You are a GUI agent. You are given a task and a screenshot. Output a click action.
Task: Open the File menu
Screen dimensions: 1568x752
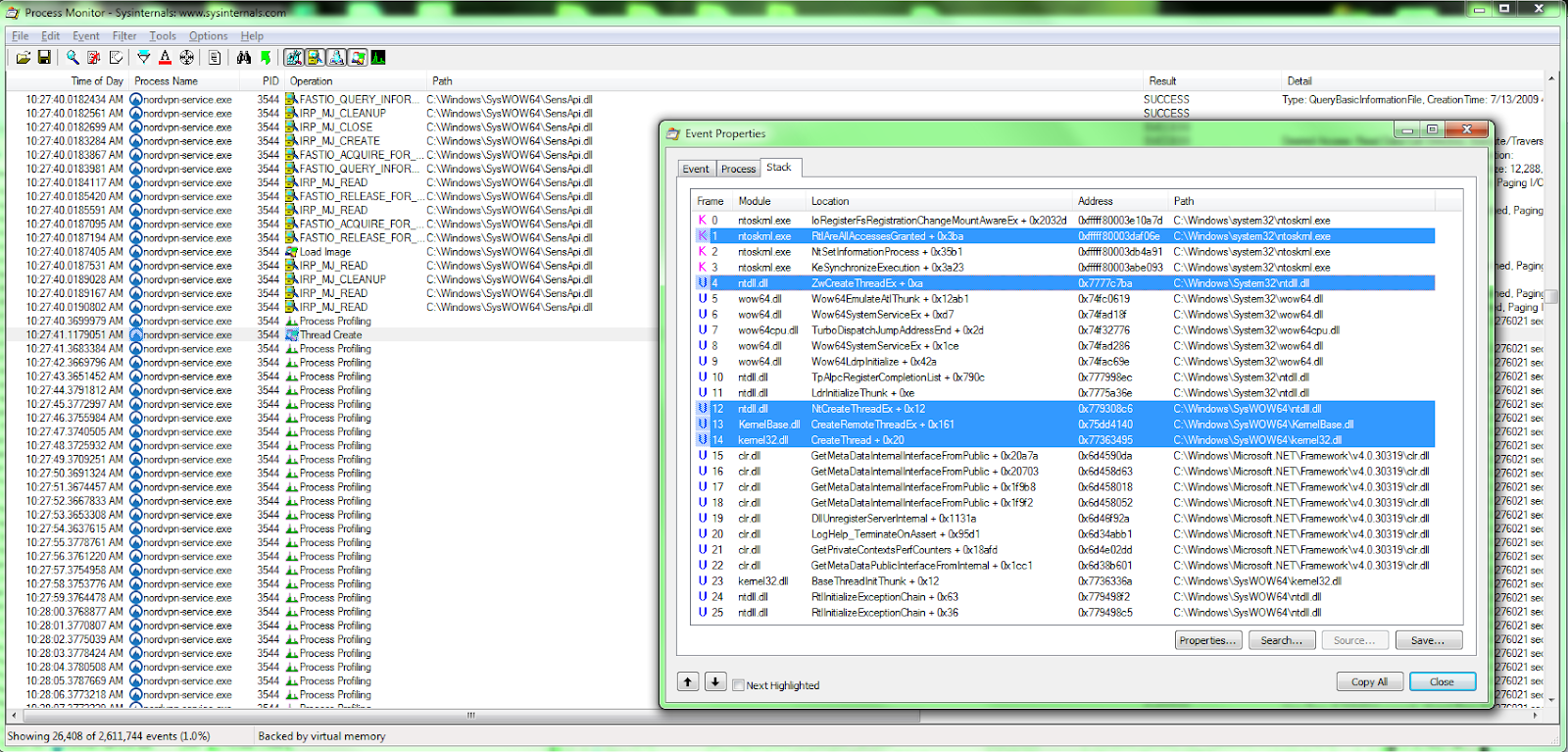[20, 36]
